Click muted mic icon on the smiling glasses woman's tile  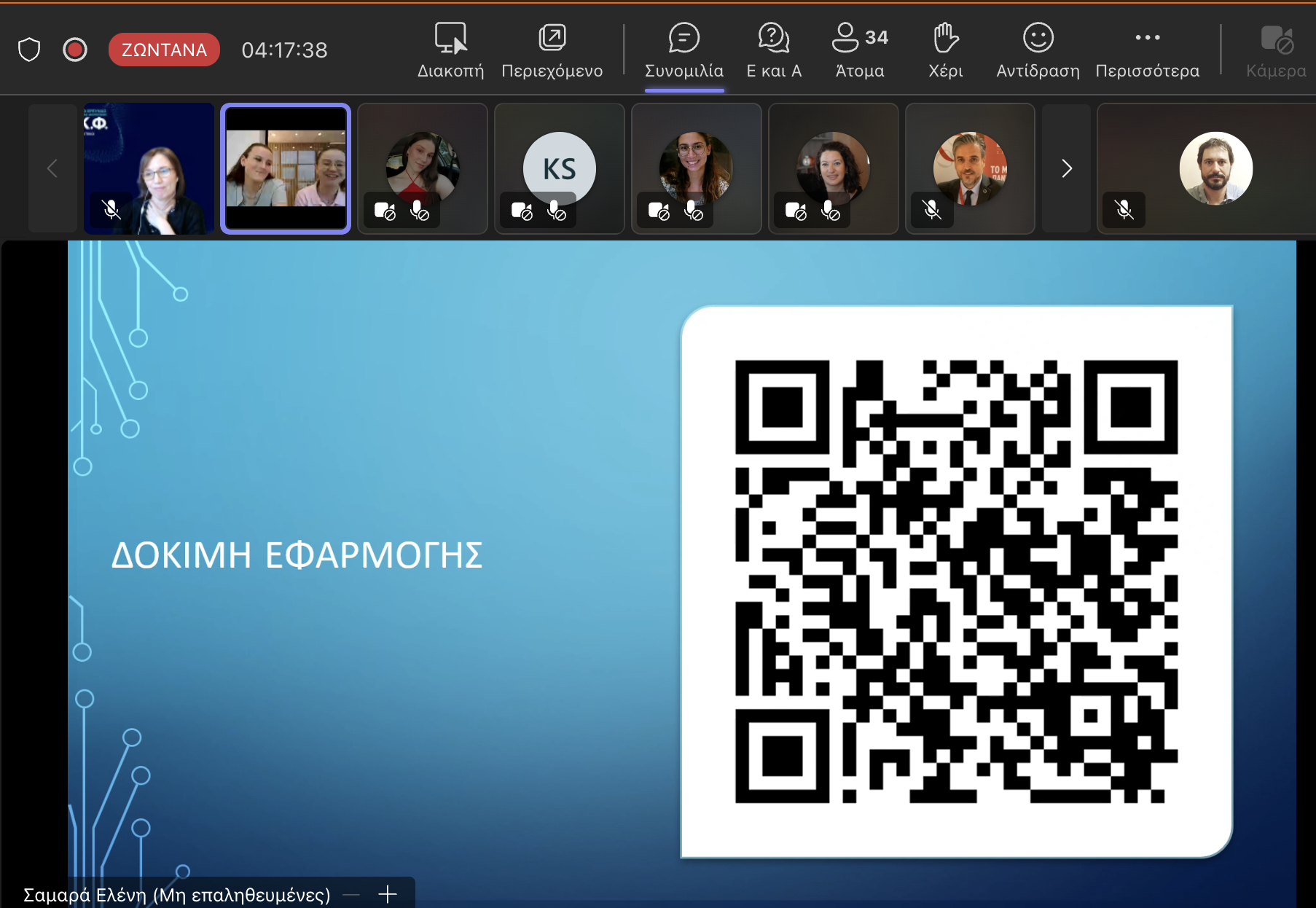tap(693, 211)
